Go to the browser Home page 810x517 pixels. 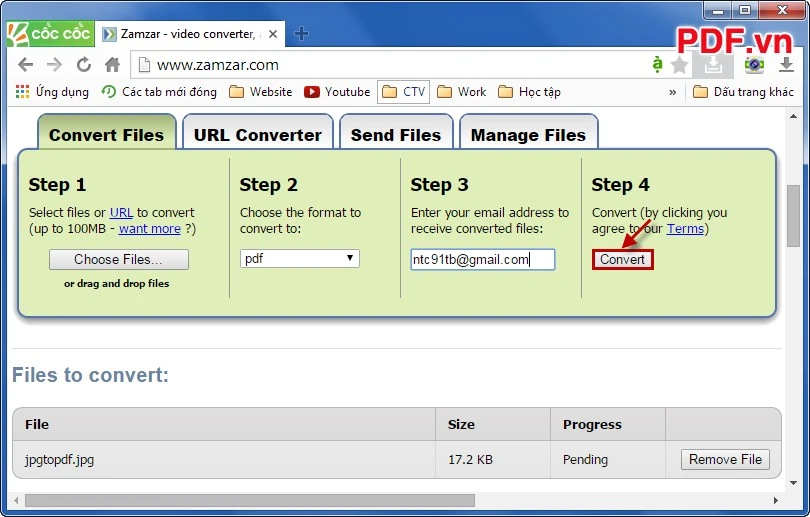pos(113,65)
